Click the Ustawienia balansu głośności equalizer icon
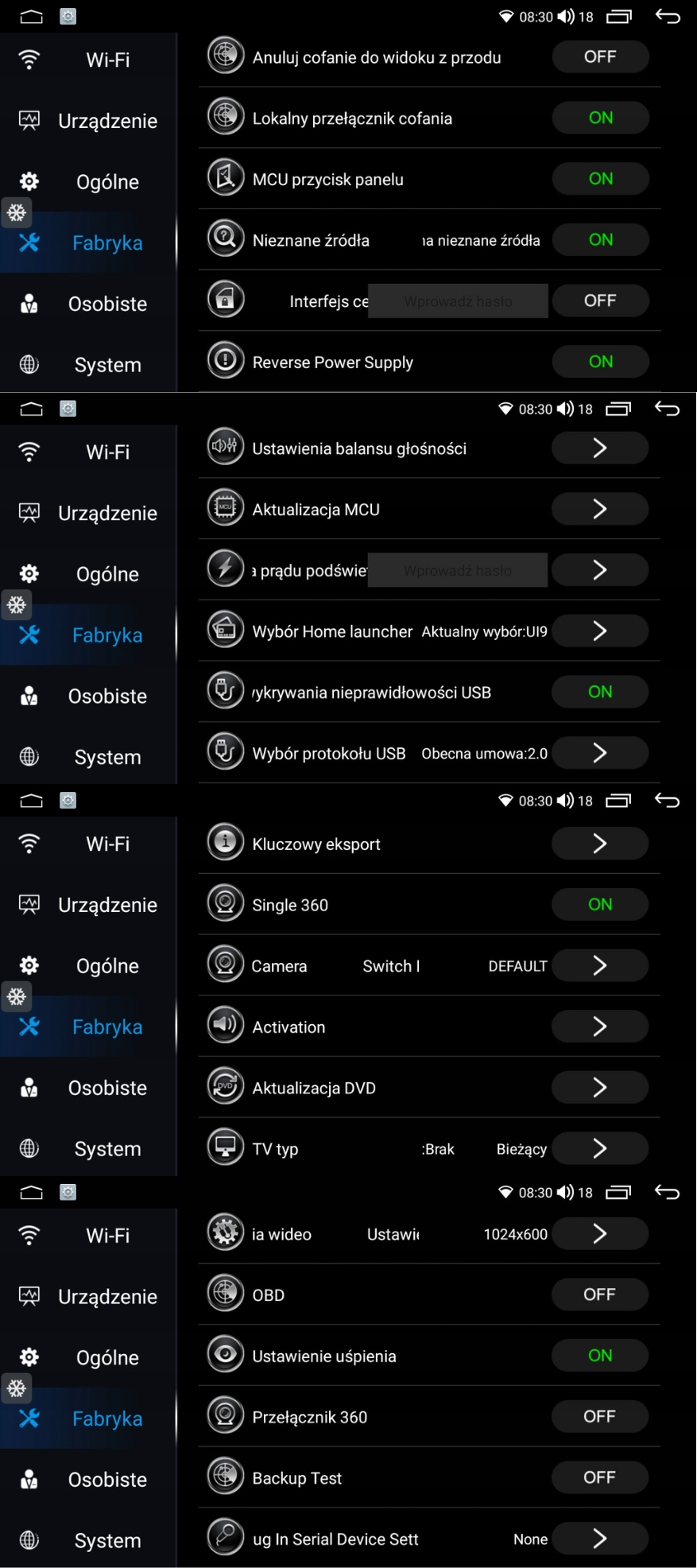The width and height of the screenshot is (697, 1568). (226, 448)
